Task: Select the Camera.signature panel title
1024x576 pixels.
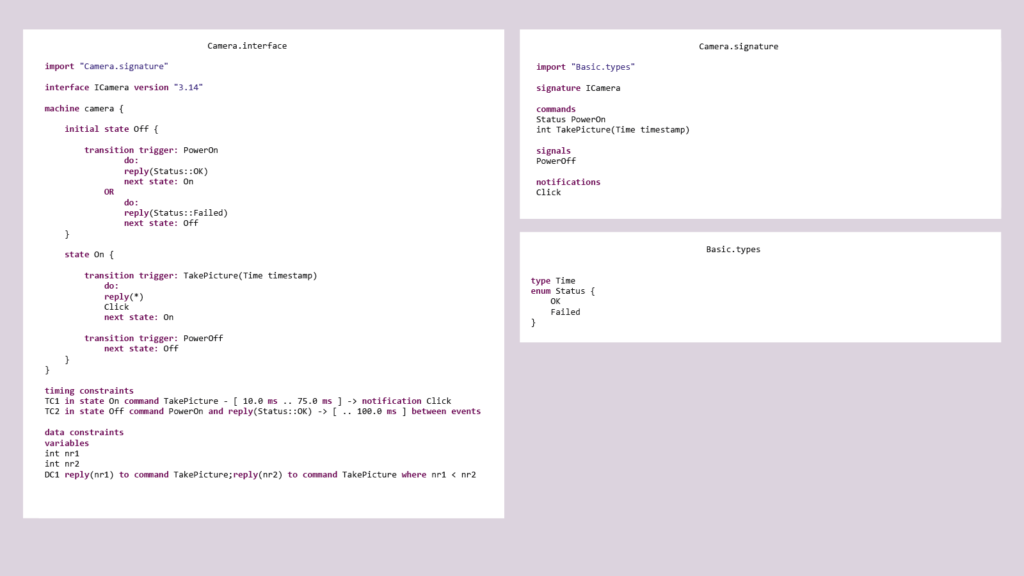Action: click(738, 46)
